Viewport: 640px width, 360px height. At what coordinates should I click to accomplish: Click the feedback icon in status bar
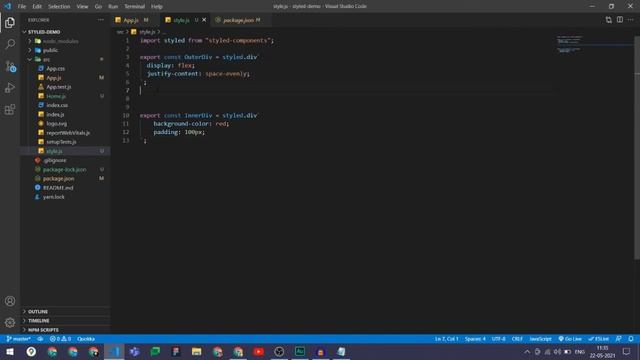pos(619,339)
